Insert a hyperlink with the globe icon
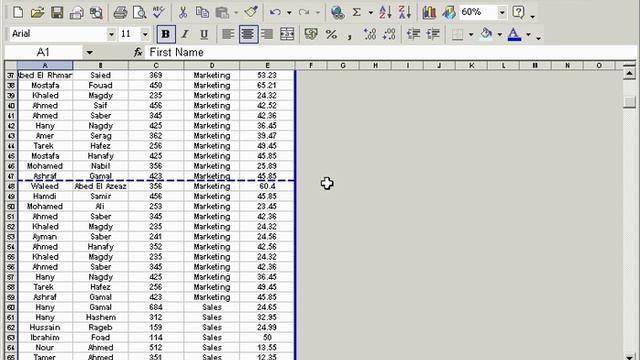640x360 pixels. click(x=337, y=13)
